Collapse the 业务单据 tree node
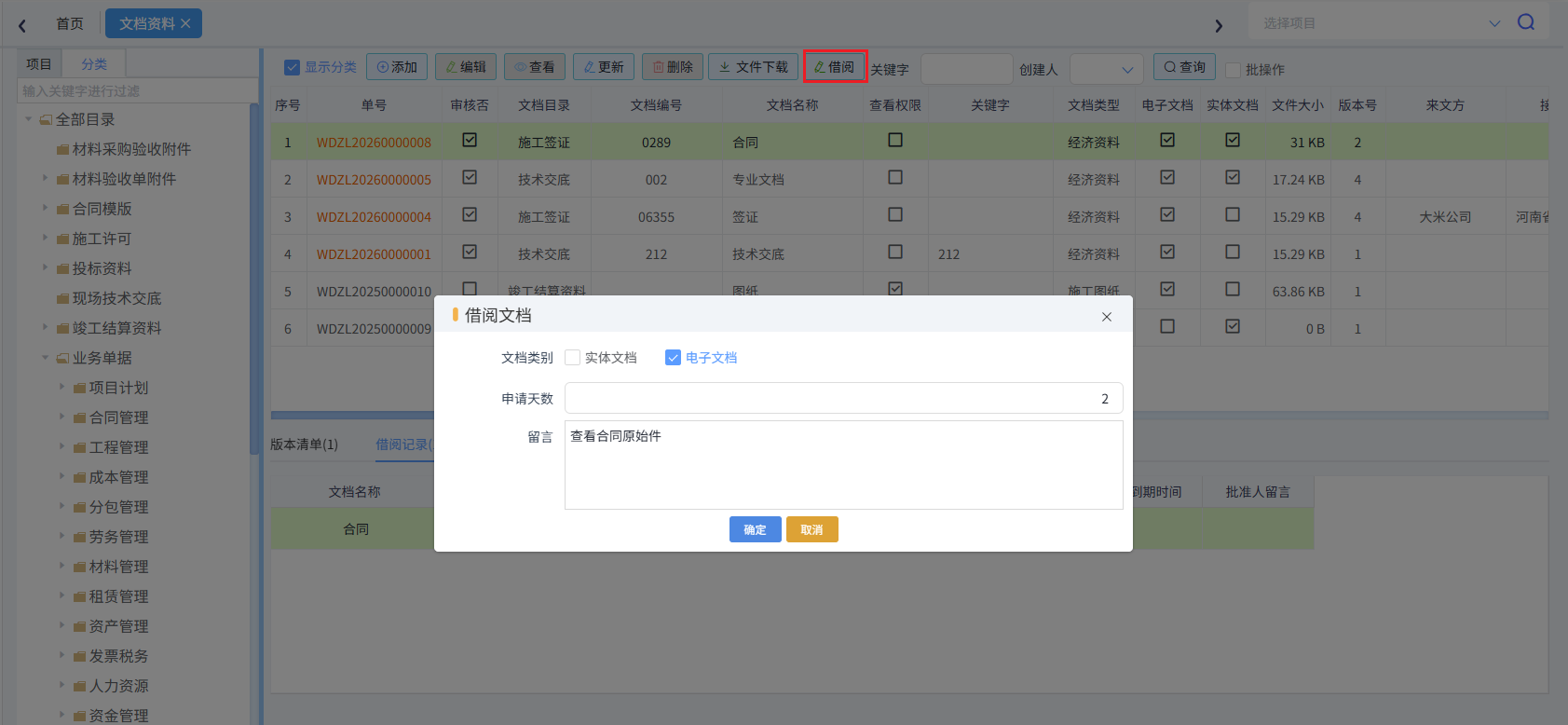 45,358
